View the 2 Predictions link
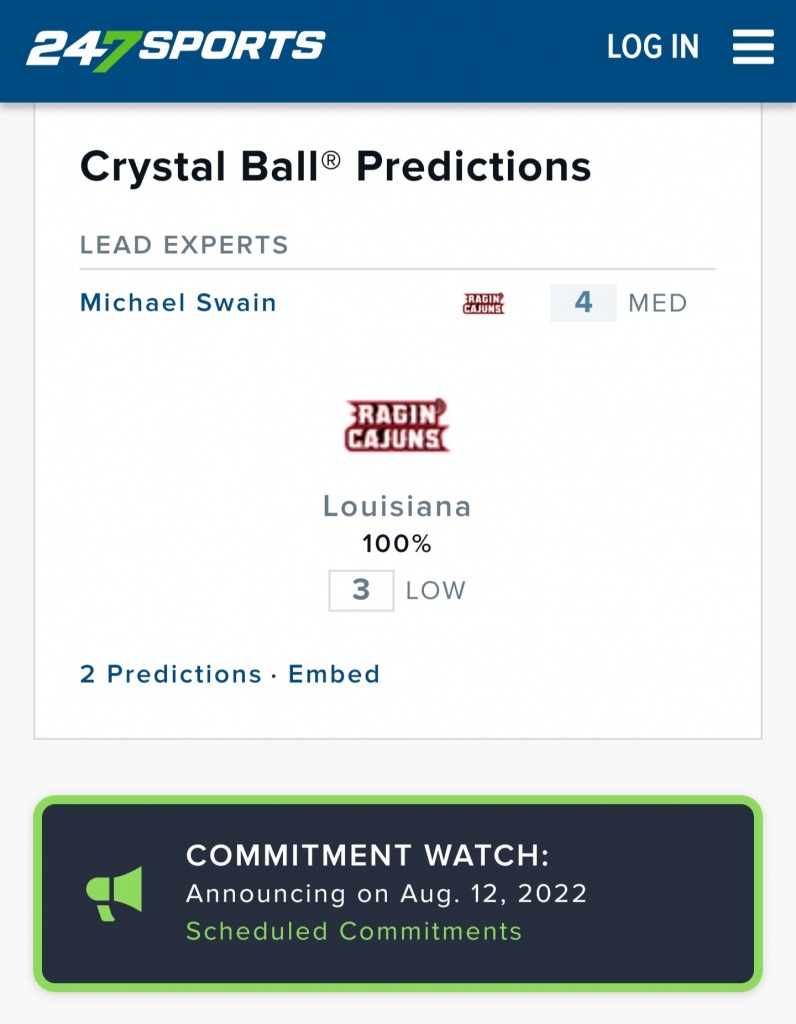The image size is (796, 1024). (170, 674)
